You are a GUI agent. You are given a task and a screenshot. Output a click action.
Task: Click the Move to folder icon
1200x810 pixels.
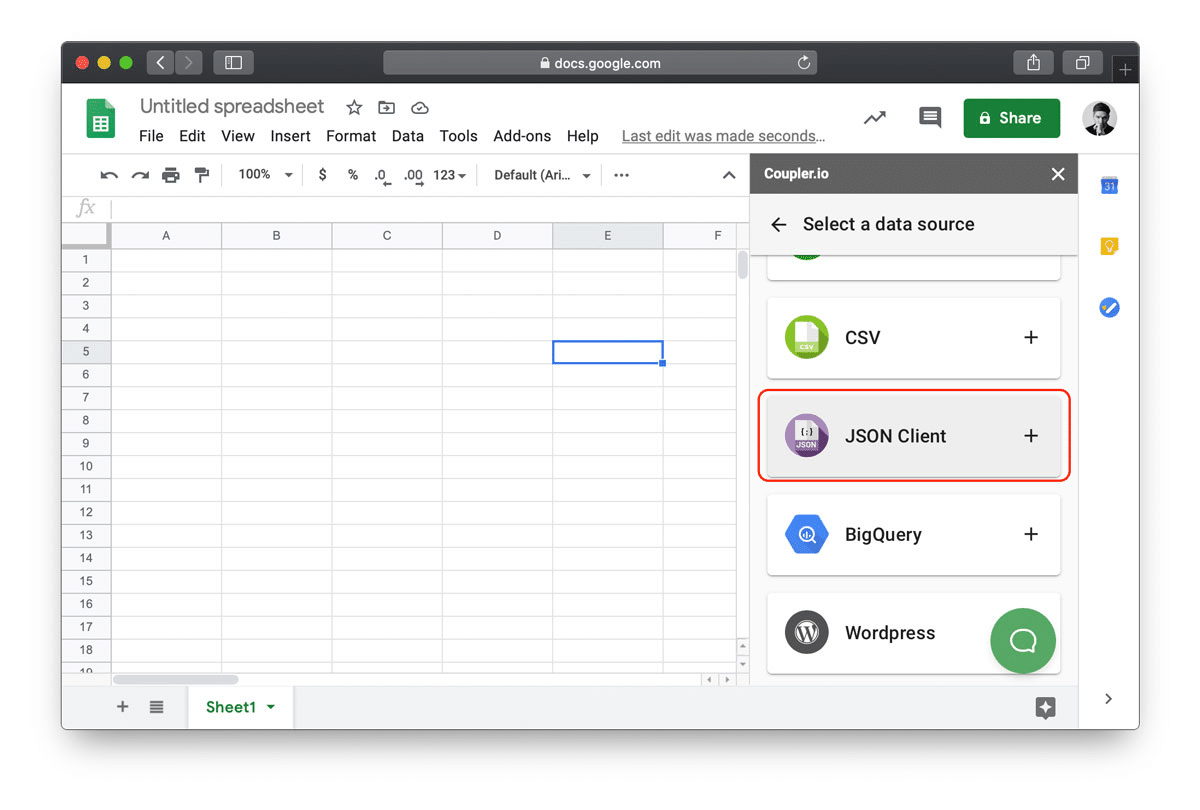(386, 108)
